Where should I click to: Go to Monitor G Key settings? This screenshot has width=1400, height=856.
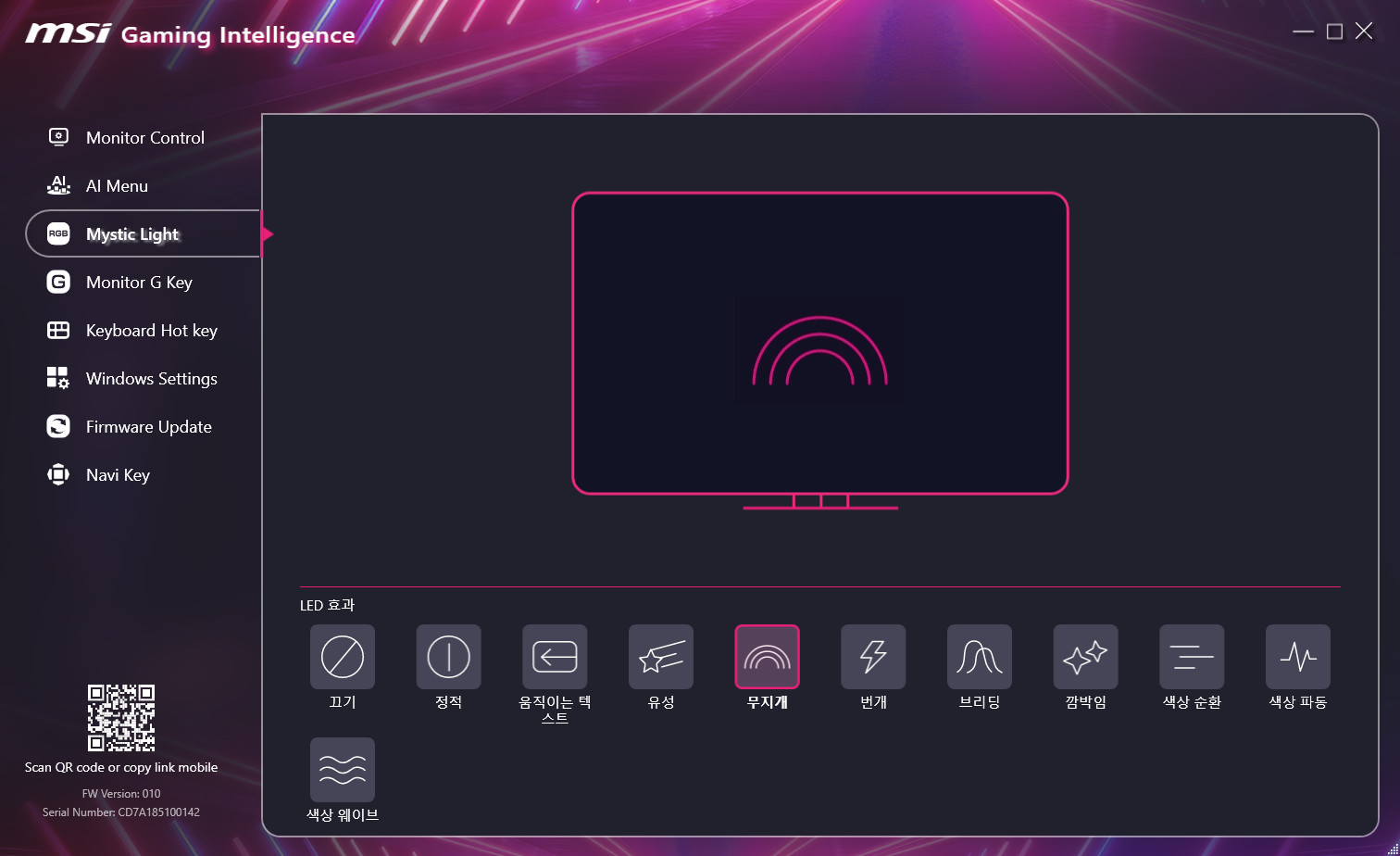tap(139, 283)
